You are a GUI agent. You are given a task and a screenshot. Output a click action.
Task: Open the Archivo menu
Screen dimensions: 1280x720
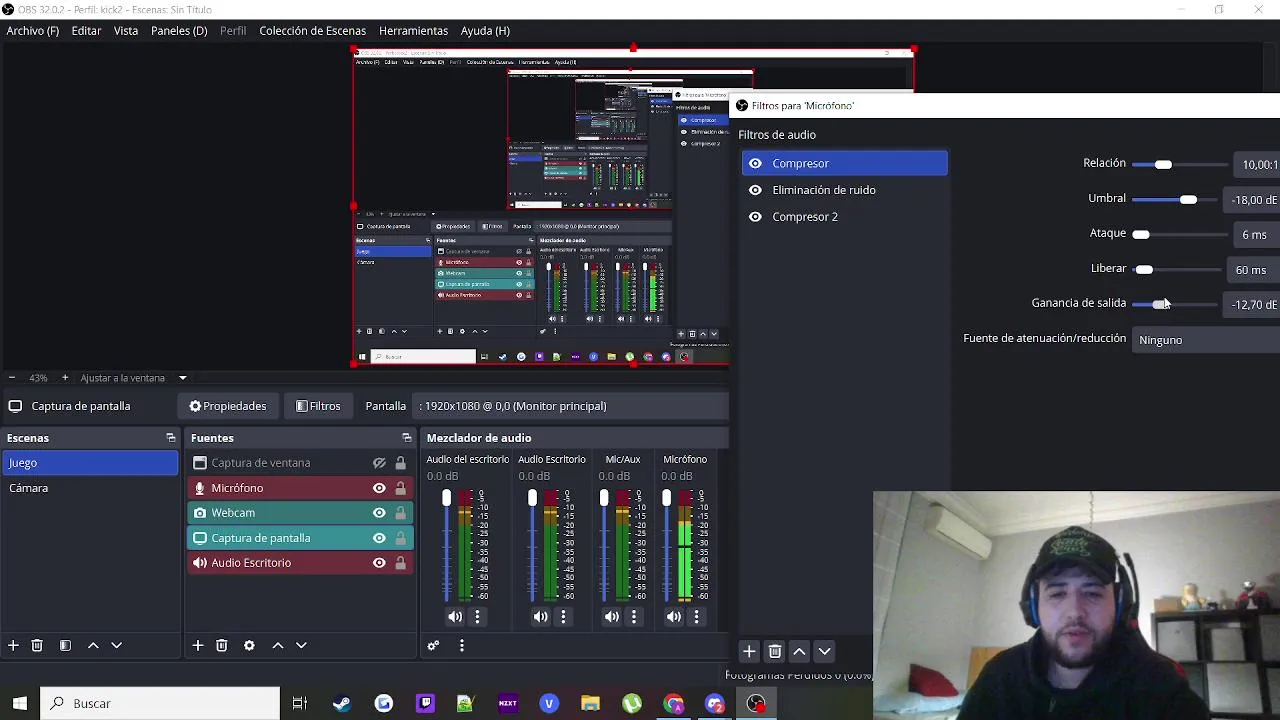point(33,31)
